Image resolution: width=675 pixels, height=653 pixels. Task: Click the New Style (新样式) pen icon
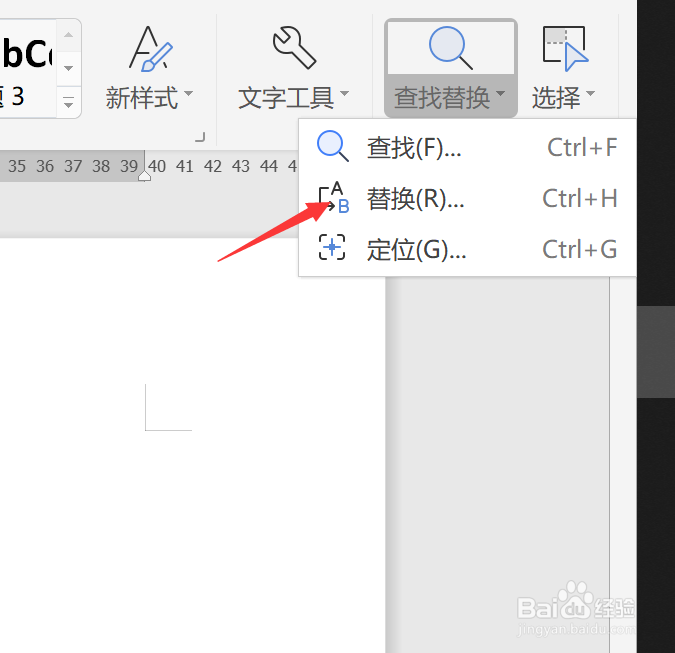(150, 49)
